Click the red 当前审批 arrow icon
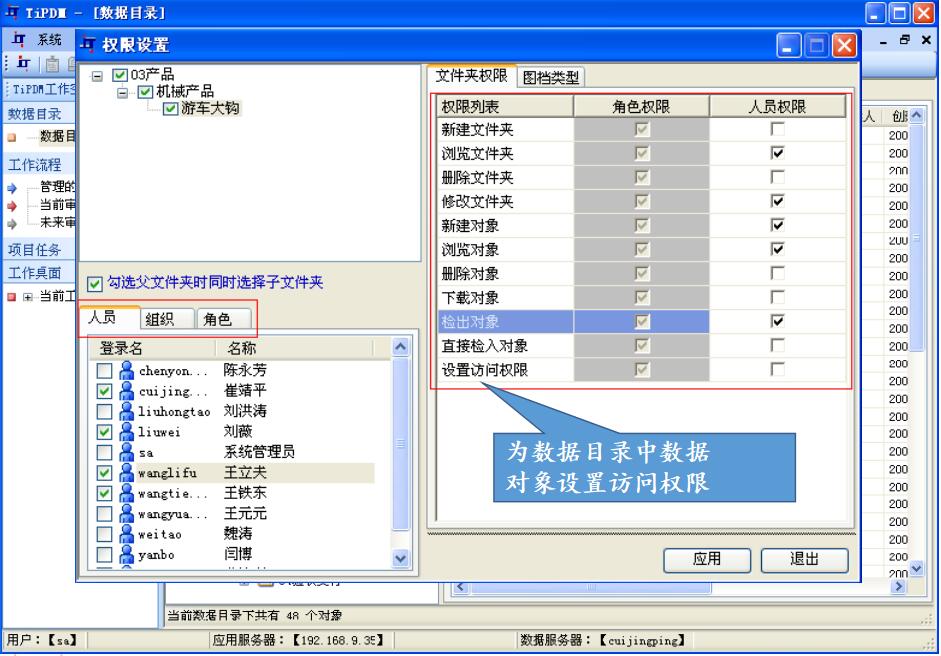Screen dimensions: 941x656 coord(10,204)
